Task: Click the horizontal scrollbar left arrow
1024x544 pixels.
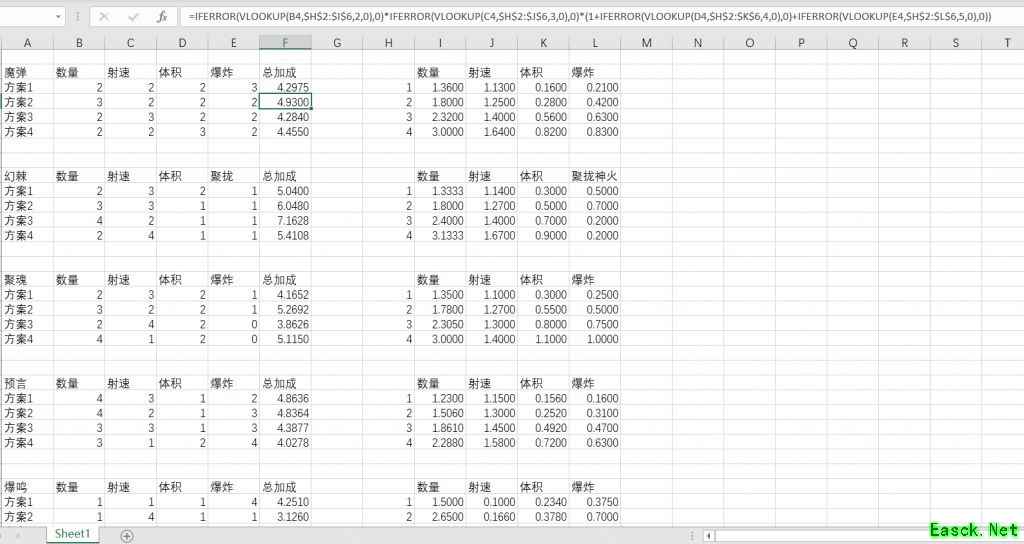Action: pyautogui.click(x=710, y=536)
